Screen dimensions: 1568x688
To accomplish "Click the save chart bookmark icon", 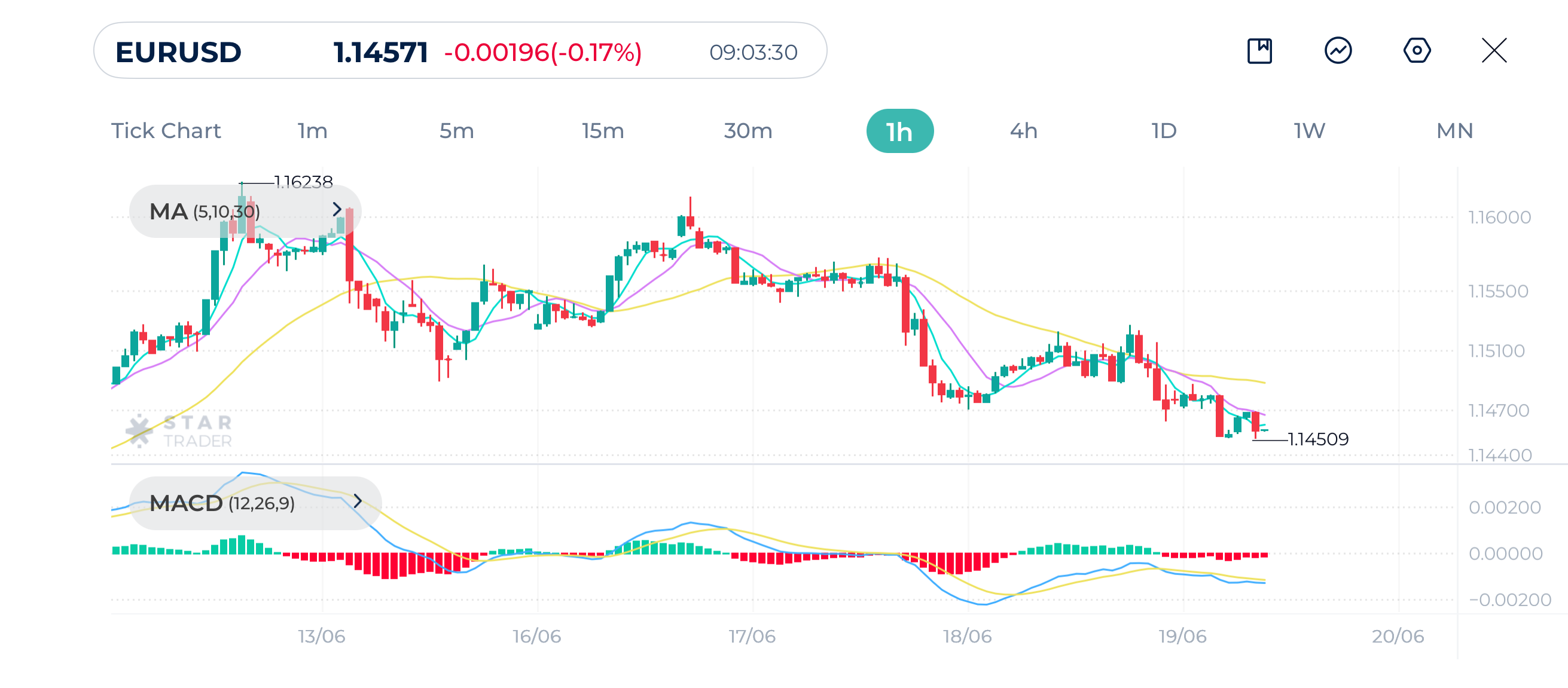I will (x=1259, y=50).
